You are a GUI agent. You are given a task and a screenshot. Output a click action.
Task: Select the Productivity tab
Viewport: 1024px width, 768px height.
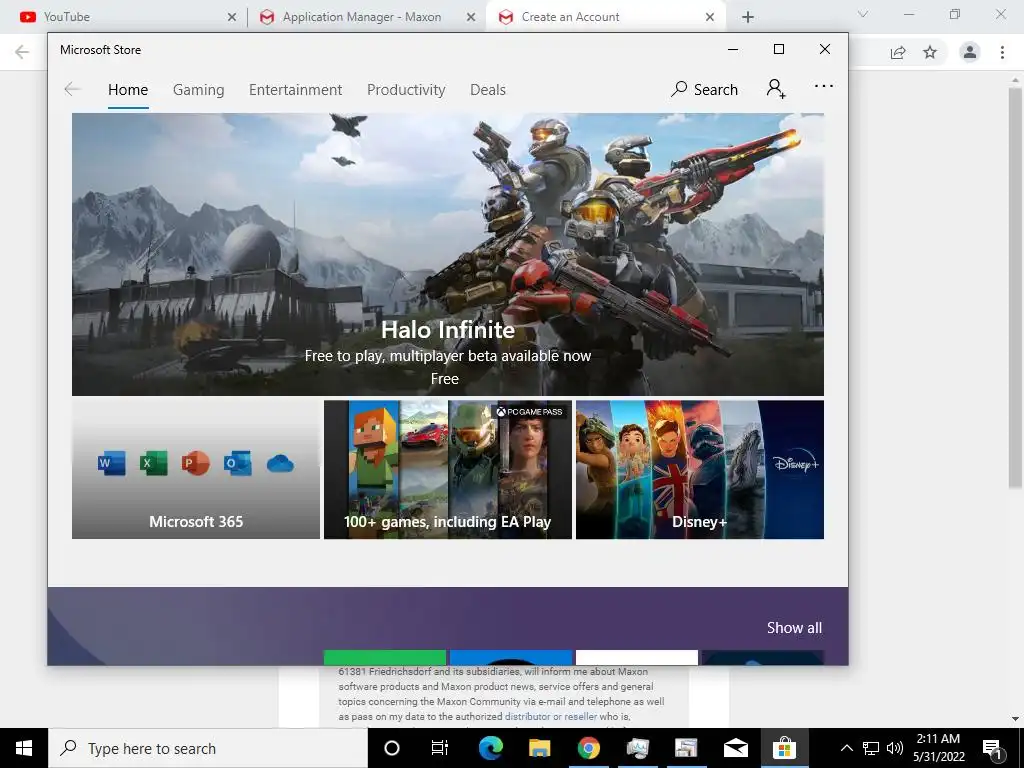(x=406, y=89)
